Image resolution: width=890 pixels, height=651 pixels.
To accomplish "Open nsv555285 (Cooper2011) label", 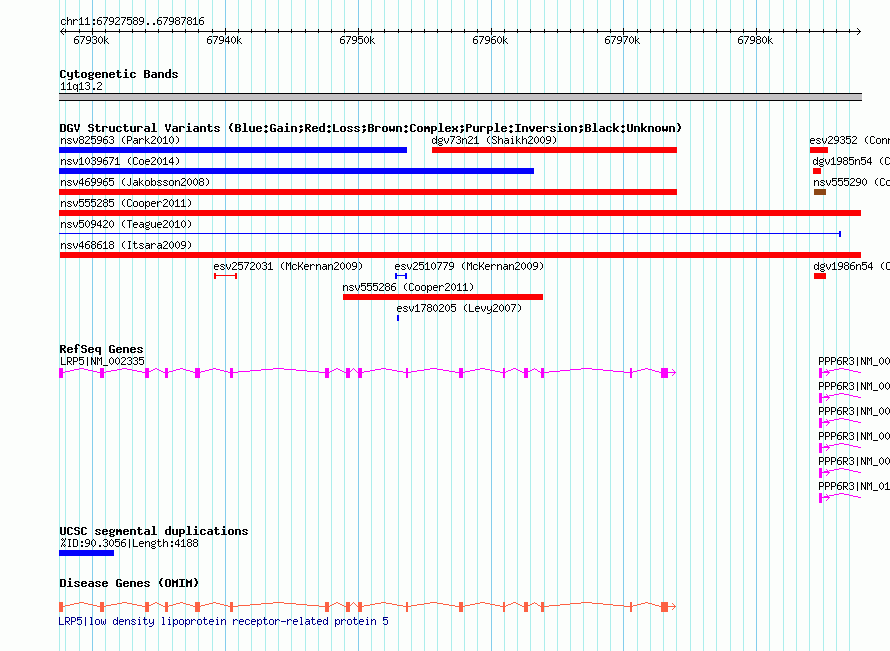I will coord(126,203).
